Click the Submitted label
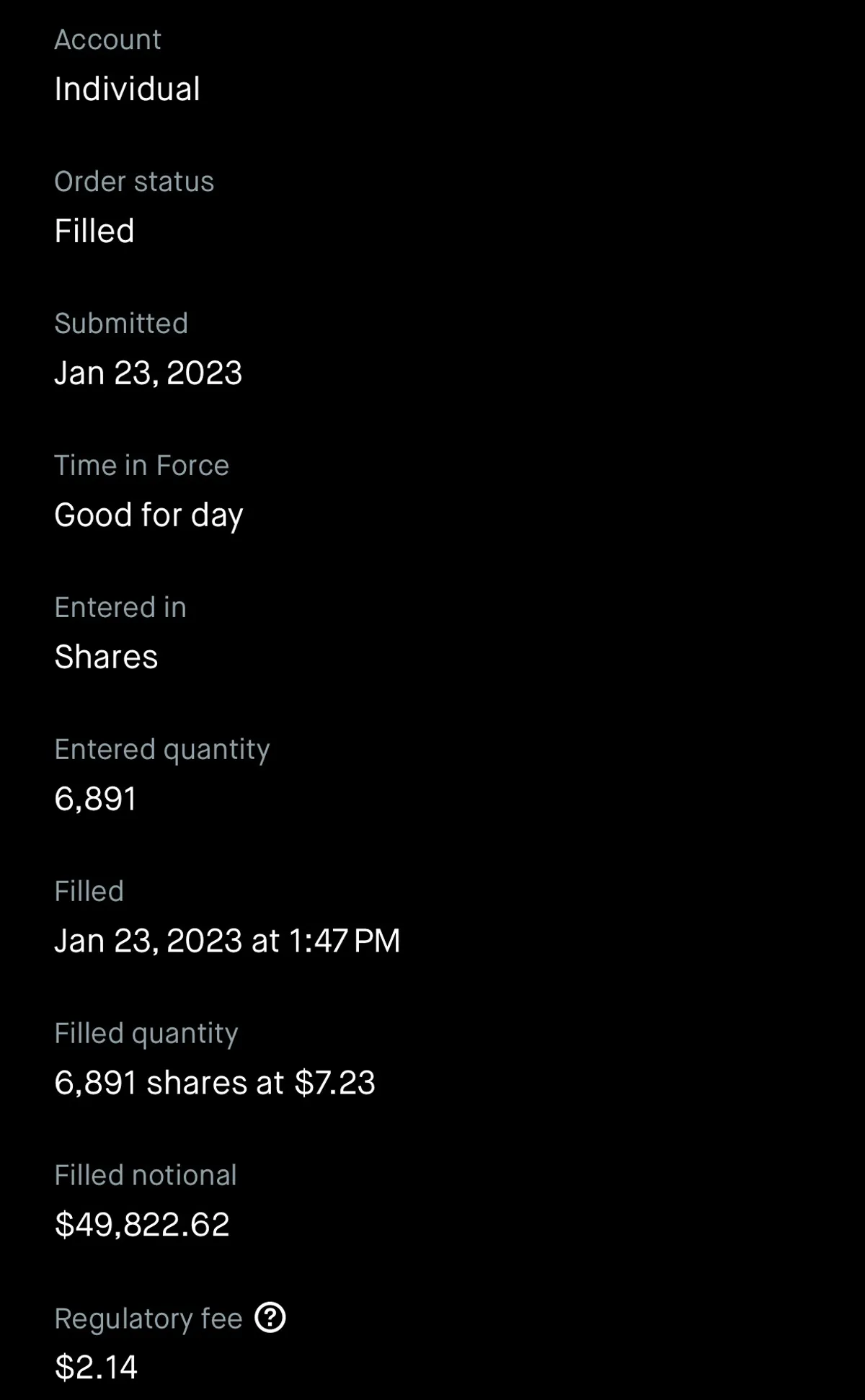The height and width of the screenshot is (1400, 865). [121, 324]
